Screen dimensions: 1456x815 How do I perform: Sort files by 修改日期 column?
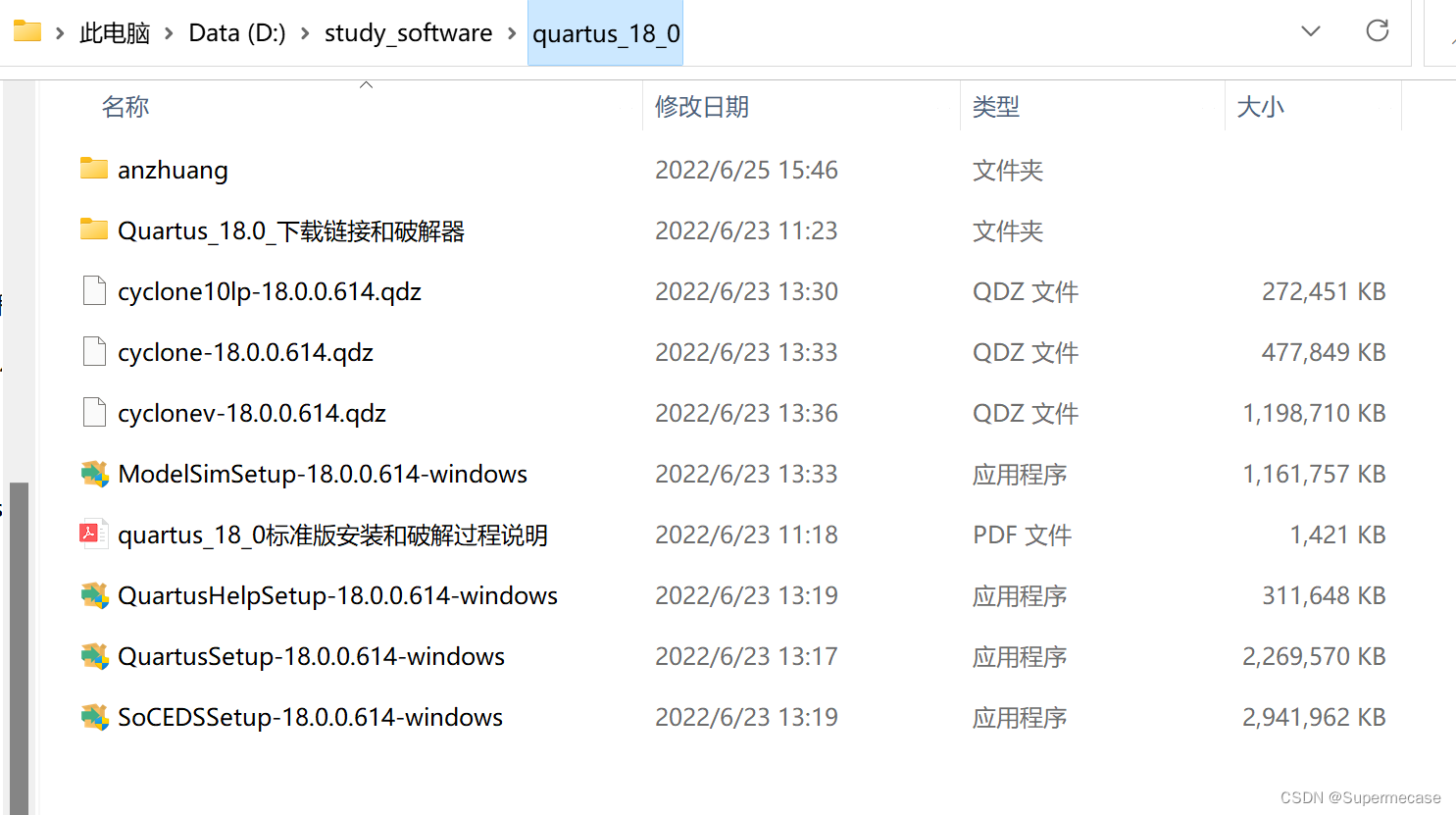pyautogui.click(x=703, y=106)
